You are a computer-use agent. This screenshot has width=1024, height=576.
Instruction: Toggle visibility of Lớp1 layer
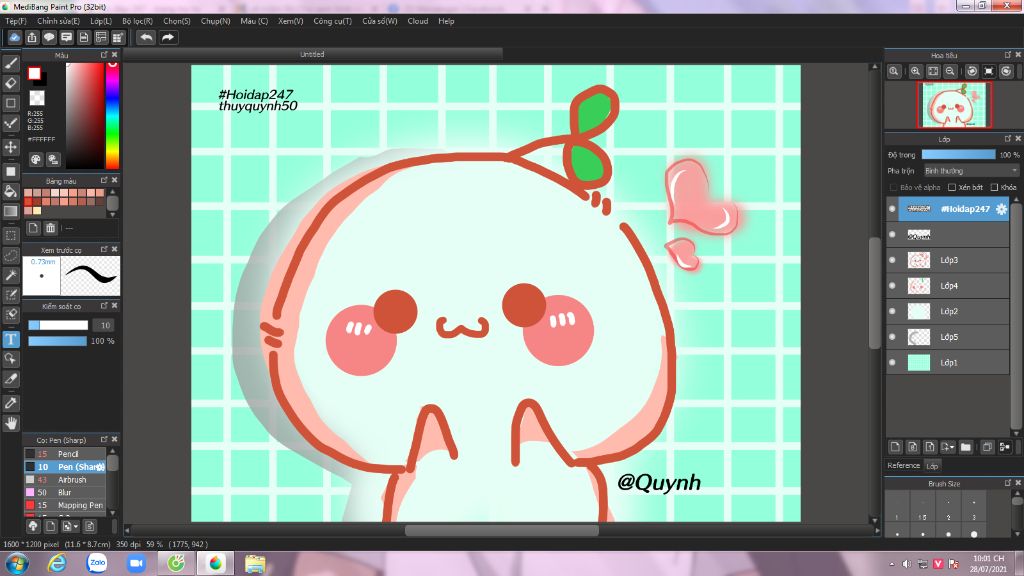(x=892, y=362)
